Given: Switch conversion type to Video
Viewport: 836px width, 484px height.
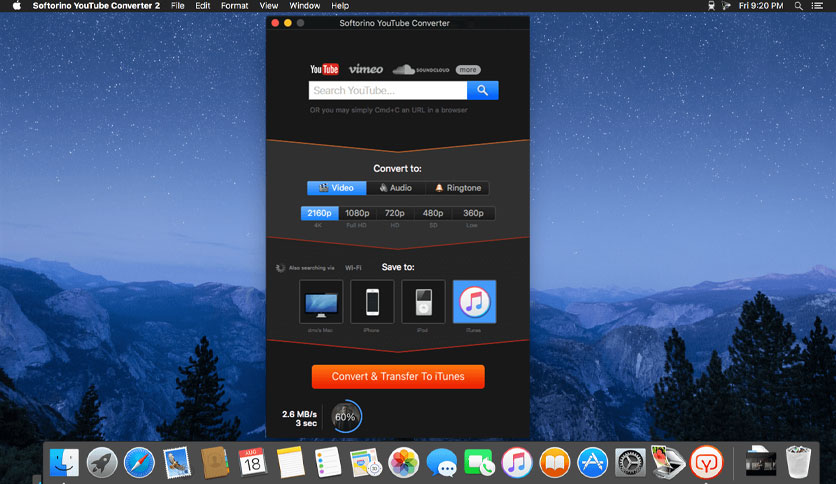Looking at the screenshot, I should click(336, 188).
